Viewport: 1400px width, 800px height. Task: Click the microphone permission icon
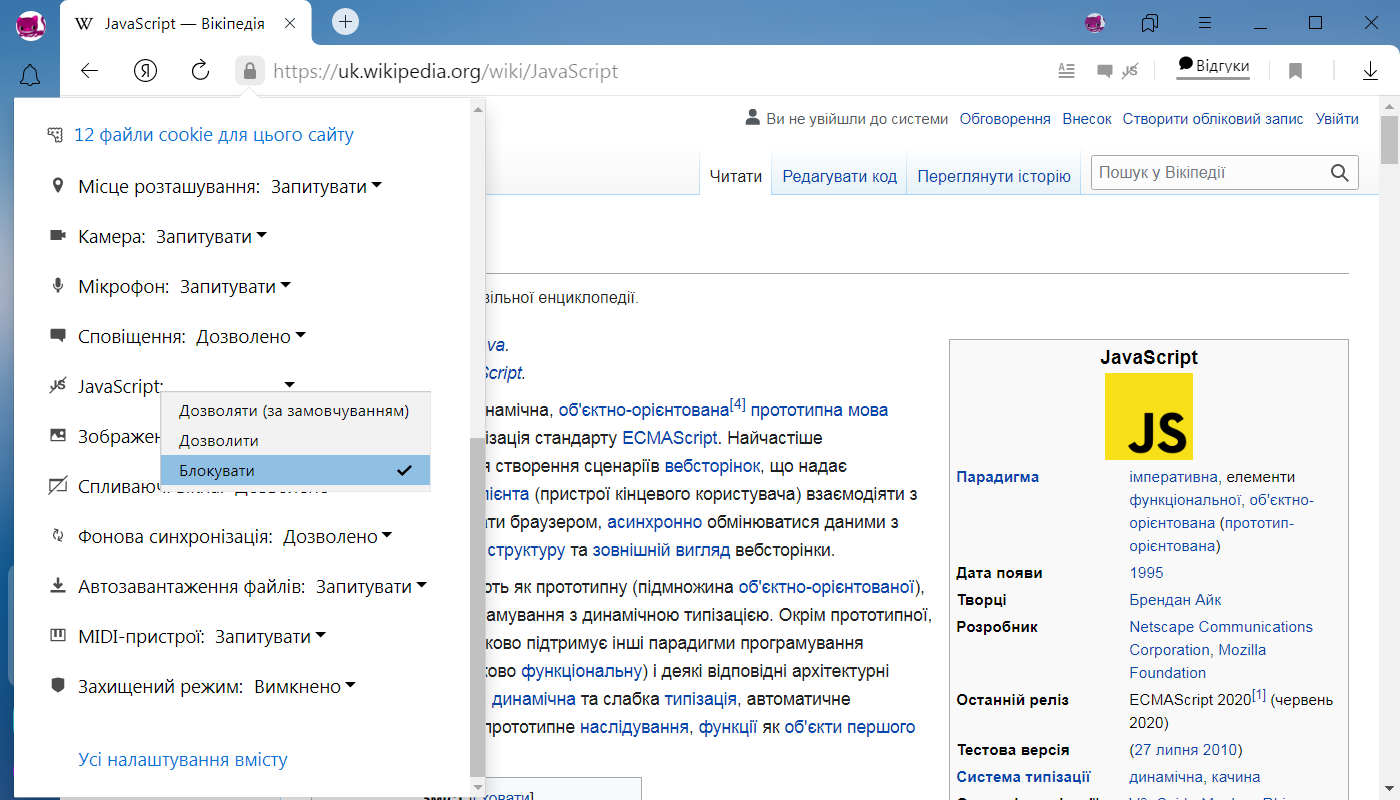pyautogui.click(x=57, y=286)
